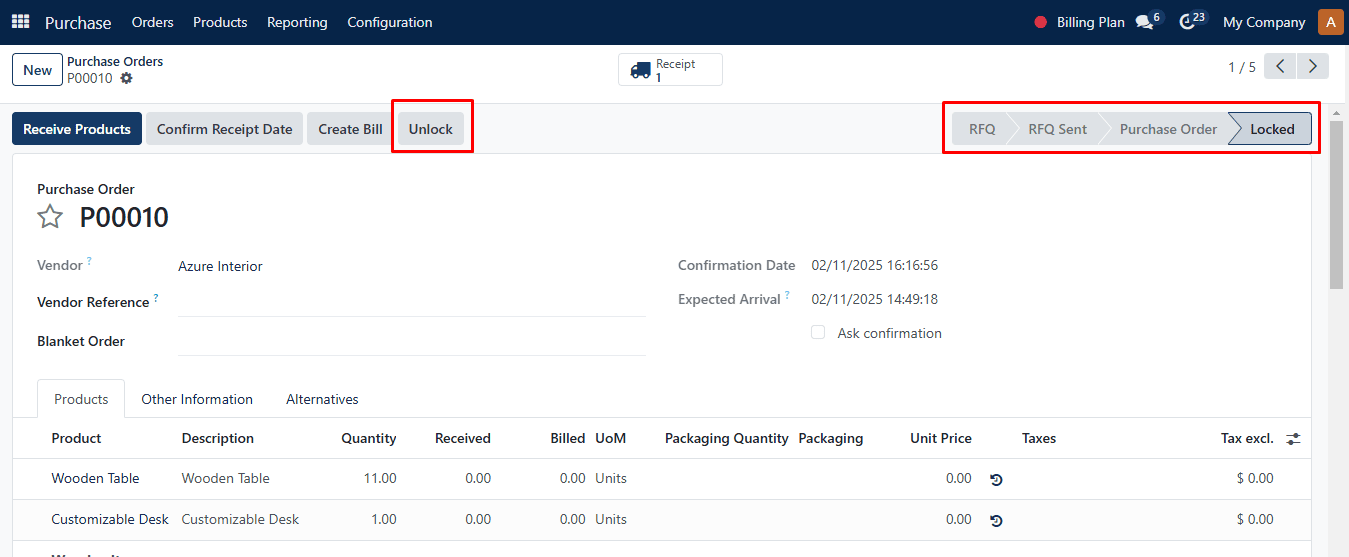1349x557 pixels.
Task: Click the Purchase app title
Action: (x=78, y=22)
